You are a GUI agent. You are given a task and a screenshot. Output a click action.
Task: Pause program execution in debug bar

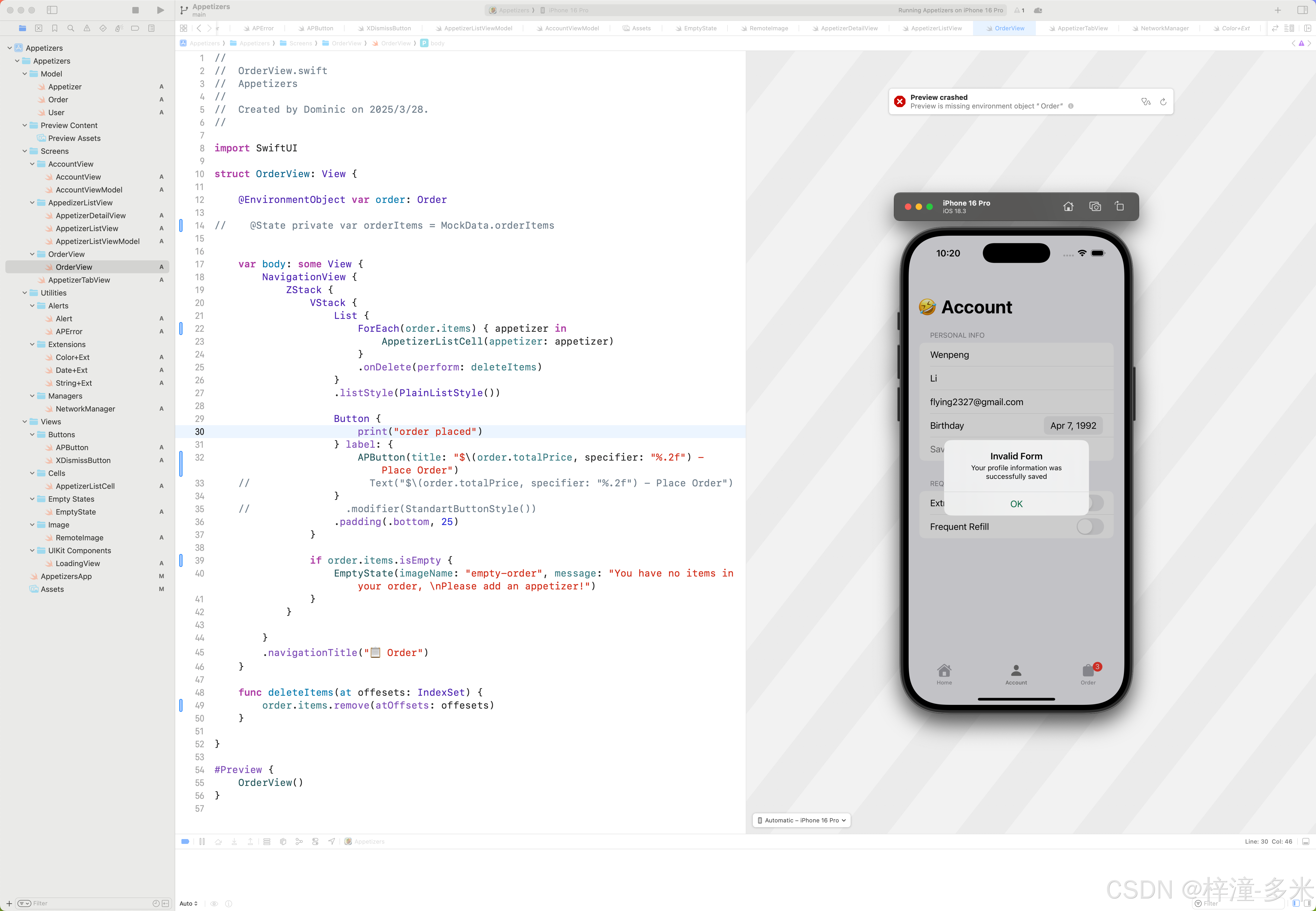point(202,841)
